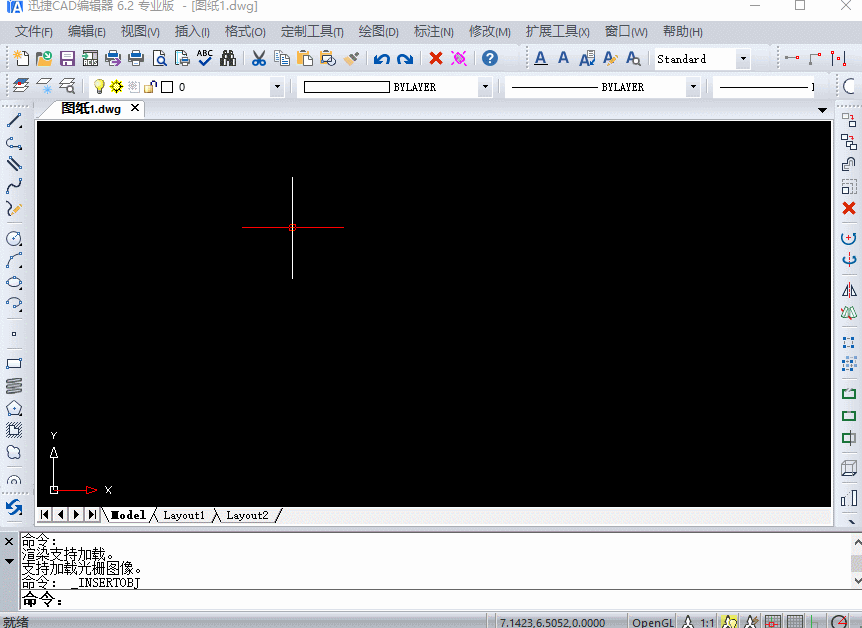Toggle the layer lock padlock
The image size is (862, 628).
click(150, 86)
